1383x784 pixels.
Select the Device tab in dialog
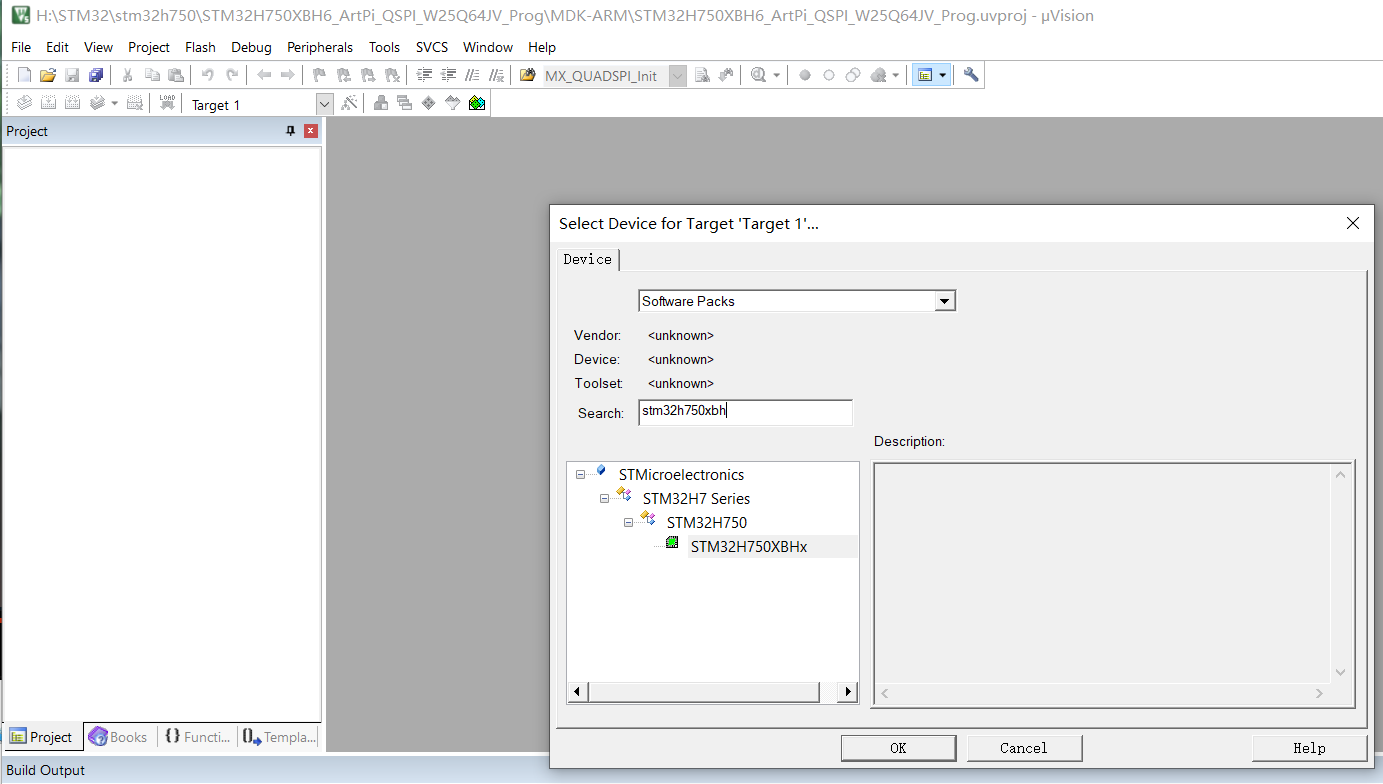587,259
